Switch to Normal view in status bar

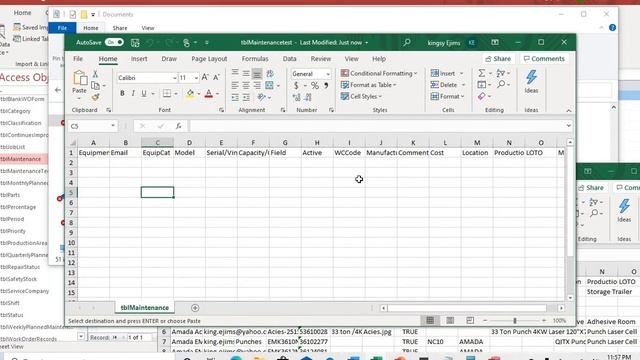(430, 321)
